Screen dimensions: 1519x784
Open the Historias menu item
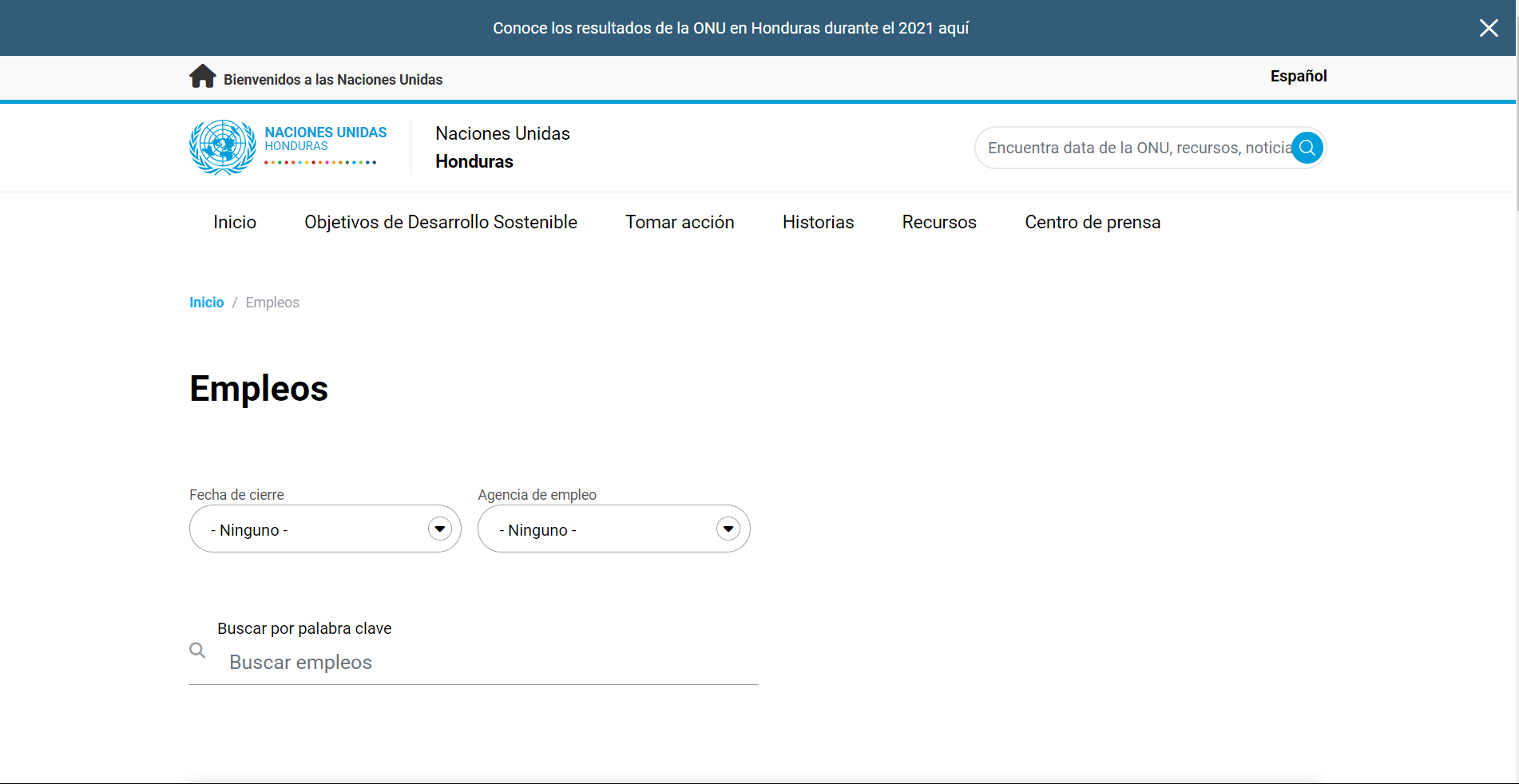point(818,223)
